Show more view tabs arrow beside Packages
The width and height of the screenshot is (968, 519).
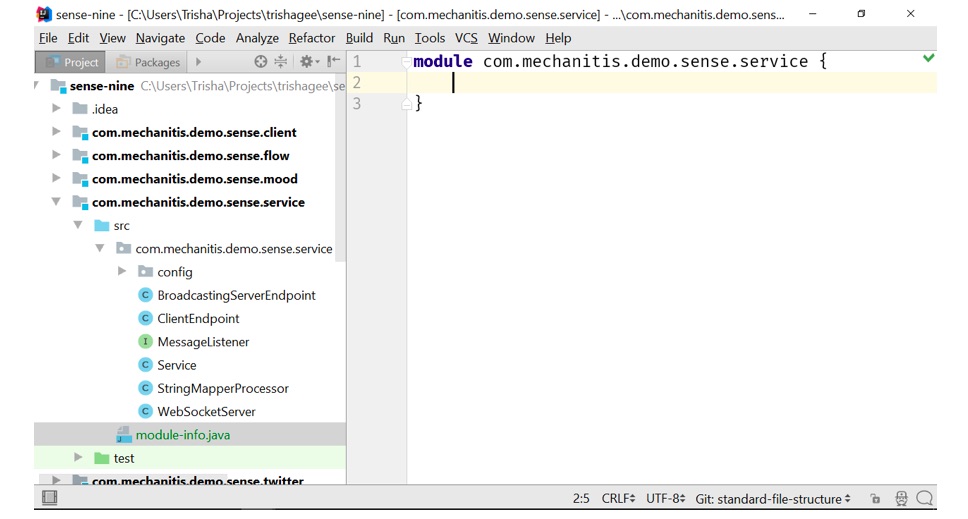pyautogui.click(x=198, y=62)
